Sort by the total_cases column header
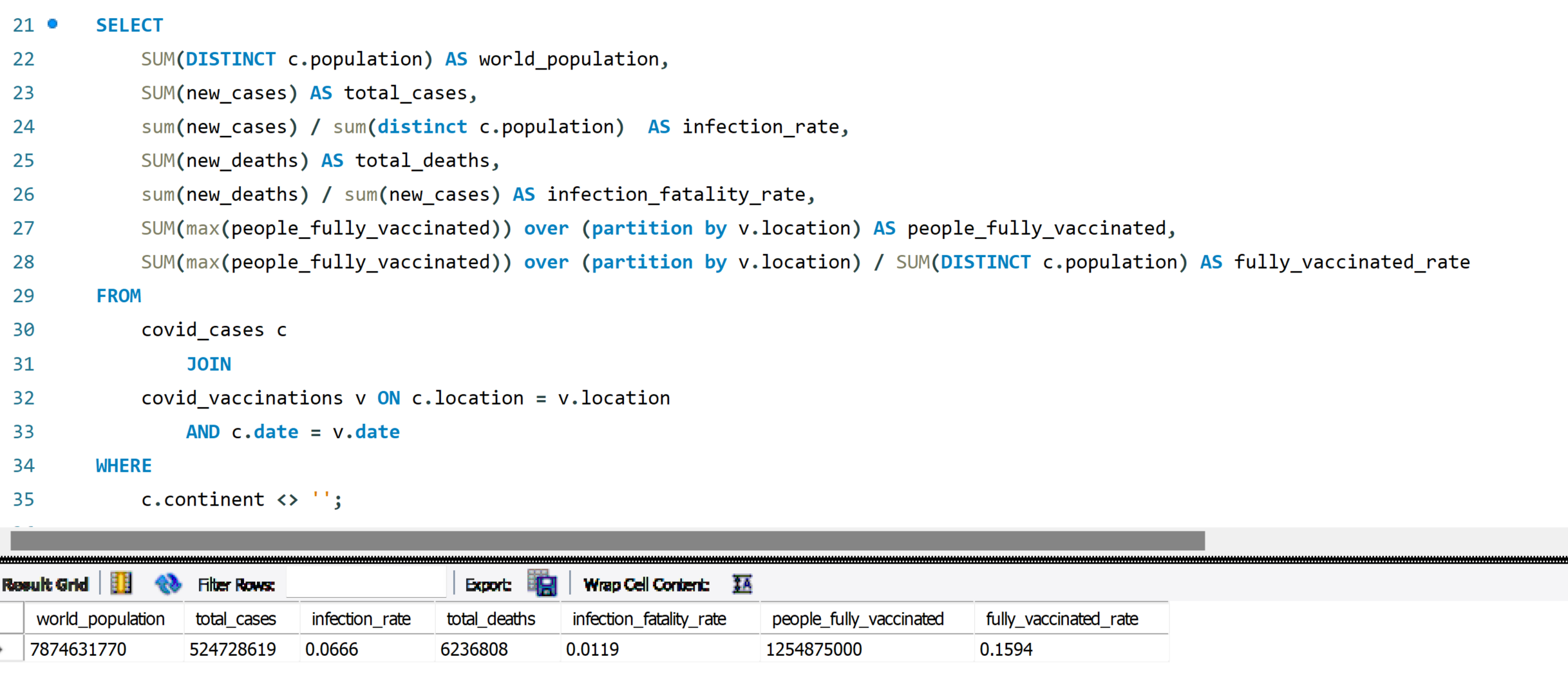Viewport: 1568px width, 699px height. pos(236,618)
